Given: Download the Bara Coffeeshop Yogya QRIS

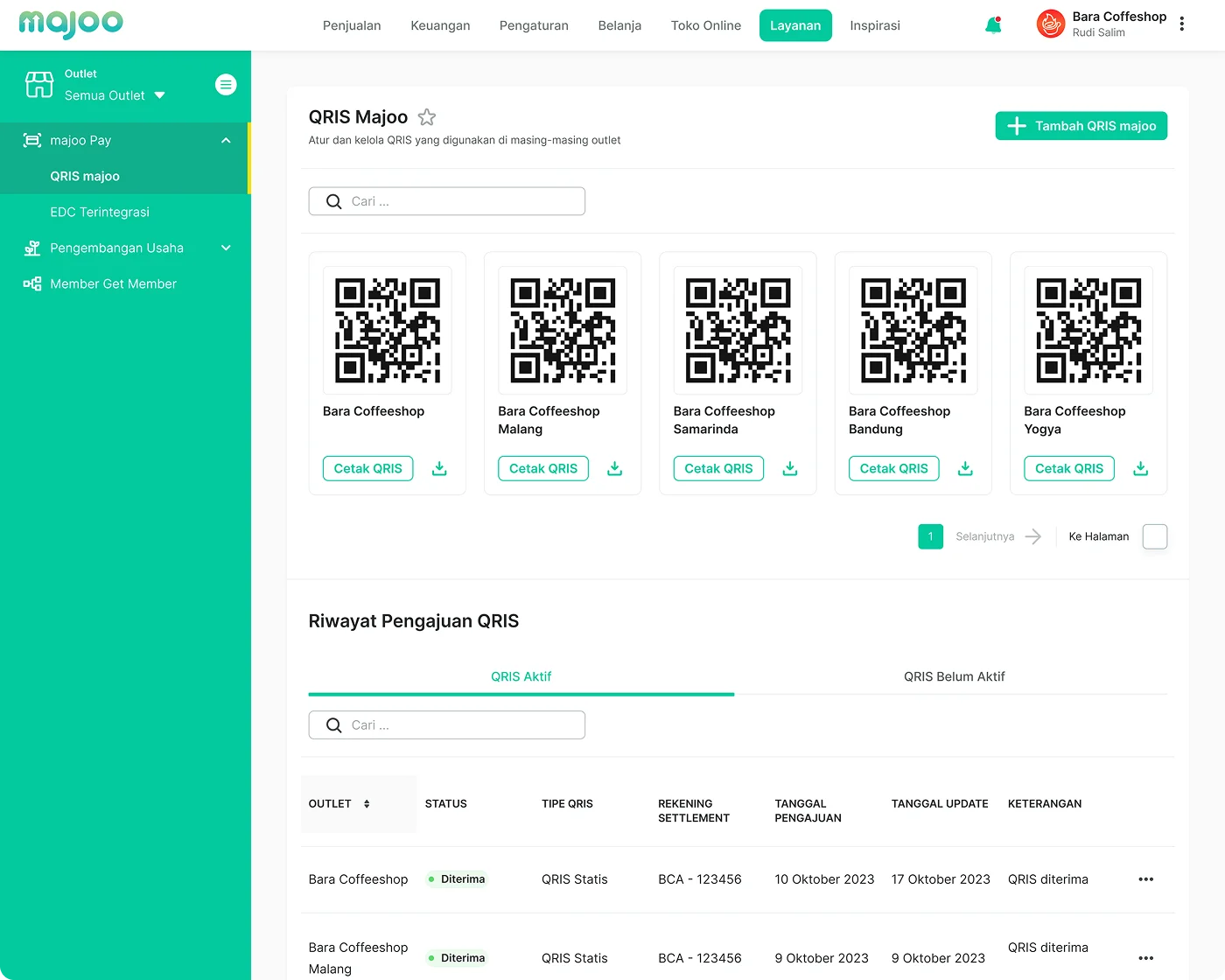Looking at the screenshot, I should click(1141, 468).
